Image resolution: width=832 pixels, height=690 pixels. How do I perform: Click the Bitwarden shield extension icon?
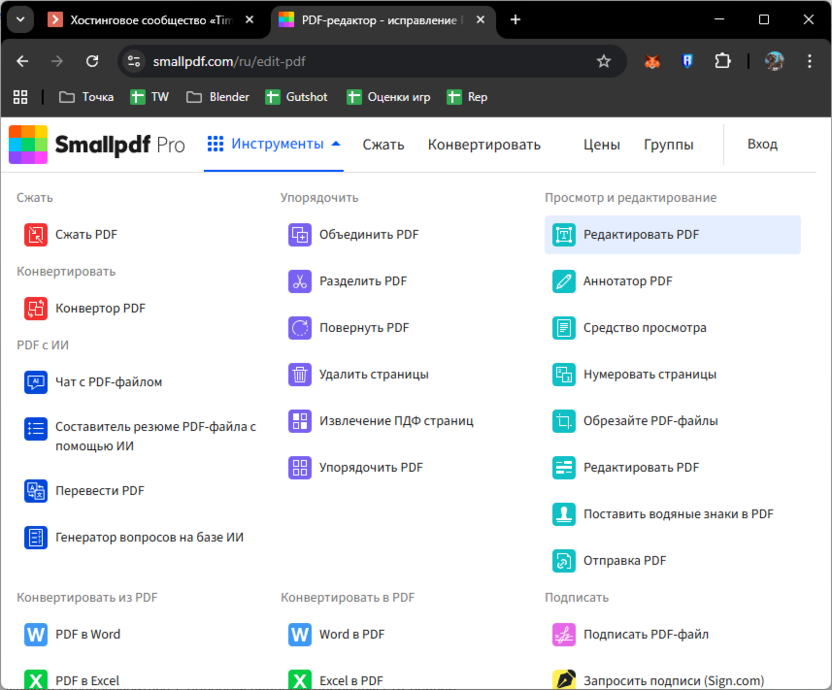pos(687,62)
